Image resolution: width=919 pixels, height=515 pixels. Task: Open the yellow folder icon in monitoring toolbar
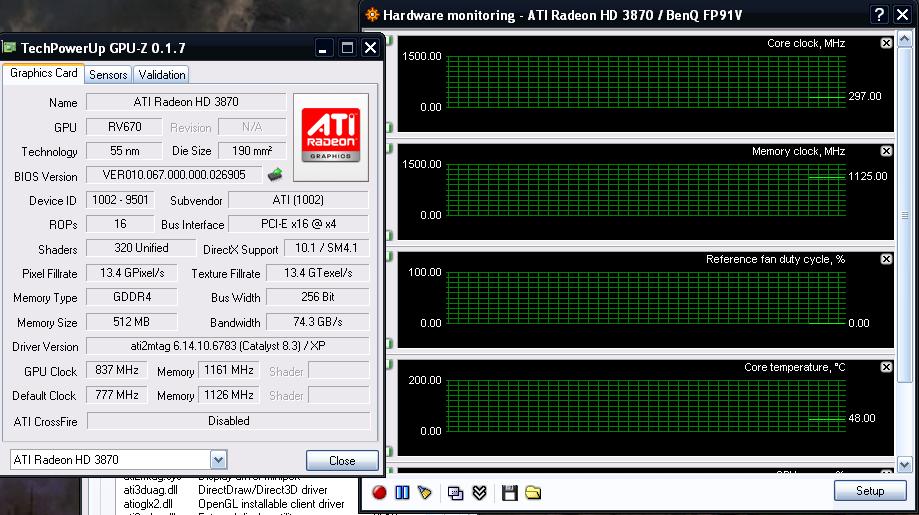point(533,493)
